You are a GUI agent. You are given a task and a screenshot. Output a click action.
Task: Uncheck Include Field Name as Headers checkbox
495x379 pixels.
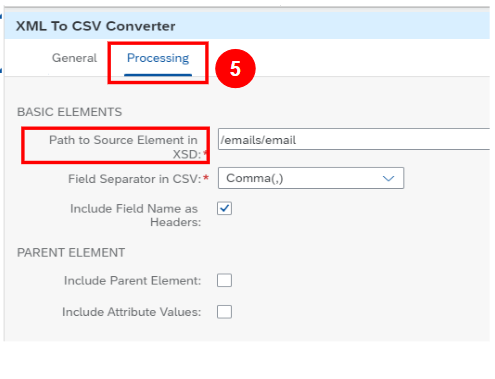[x=224, y=208]
